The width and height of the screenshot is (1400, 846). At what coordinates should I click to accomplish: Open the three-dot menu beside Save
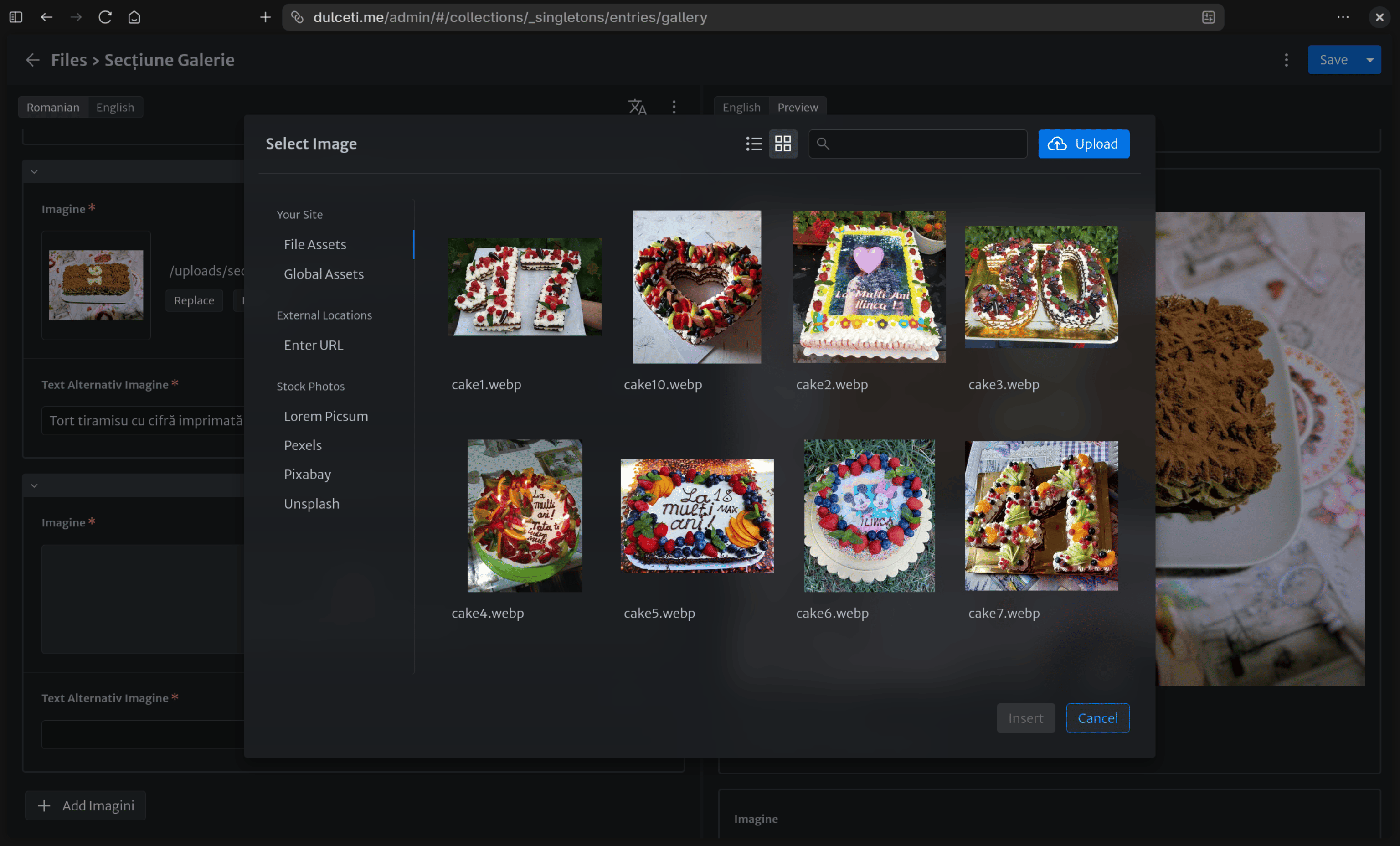coord(1287,60)
